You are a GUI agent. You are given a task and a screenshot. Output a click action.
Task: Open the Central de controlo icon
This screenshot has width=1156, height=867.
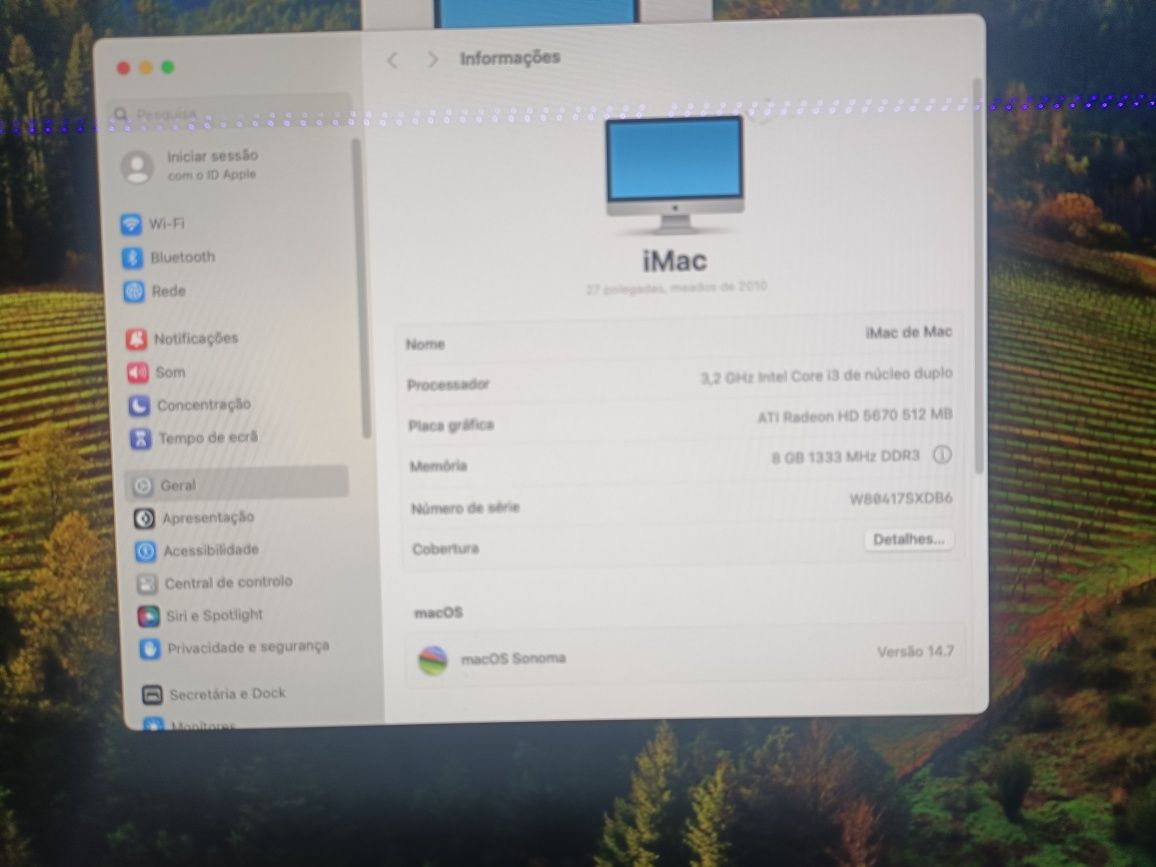147,585
